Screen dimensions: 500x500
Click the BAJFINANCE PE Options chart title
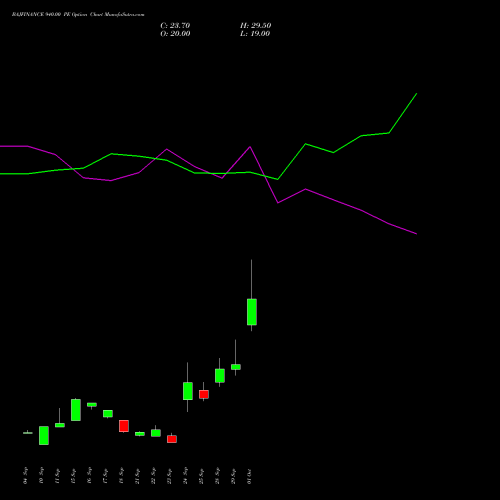(x=78, y=15)
